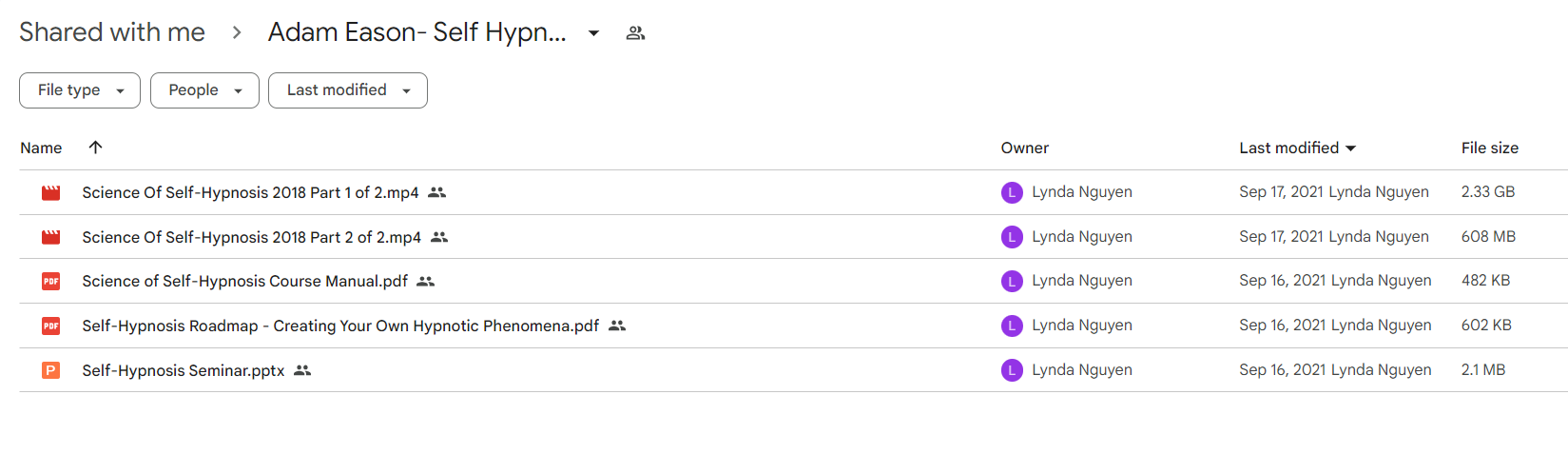The image size is (1568, 474).
Task: Click the File size column header
Action: pyautogui.click(x=1490, y=148)
